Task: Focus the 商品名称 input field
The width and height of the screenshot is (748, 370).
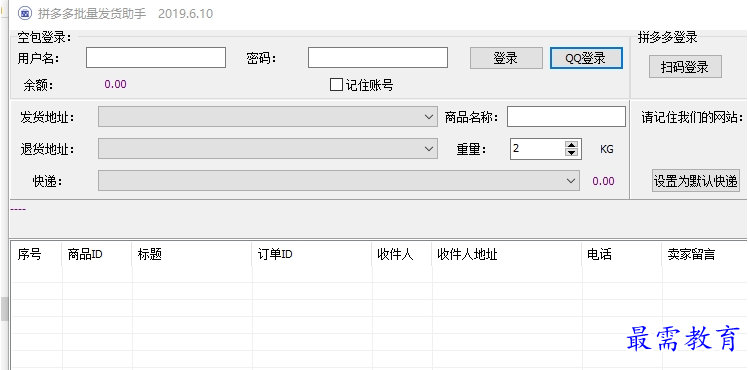Action: [x=566, y=117]
